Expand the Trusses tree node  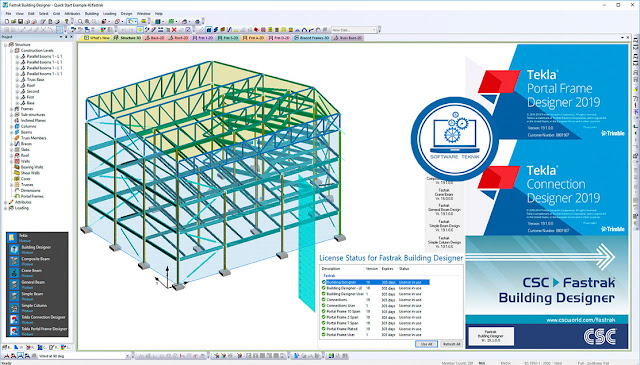click(11, 185)
